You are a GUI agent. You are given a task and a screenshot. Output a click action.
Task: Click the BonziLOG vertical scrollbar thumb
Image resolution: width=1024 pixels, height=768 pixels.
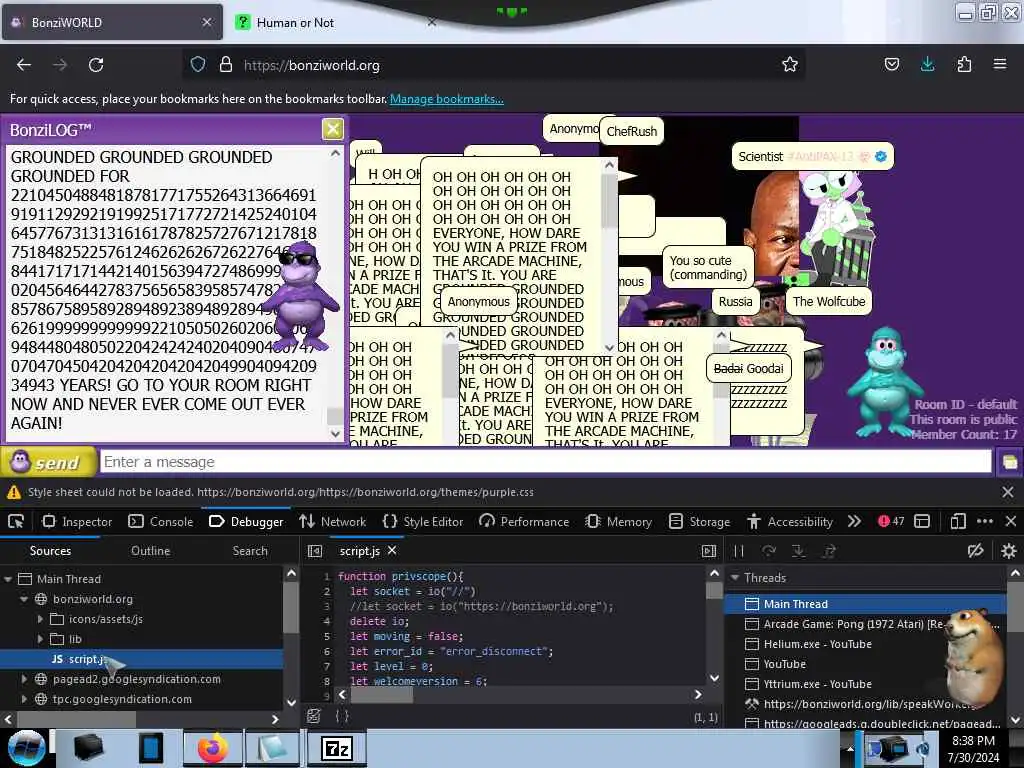[335, 415]
